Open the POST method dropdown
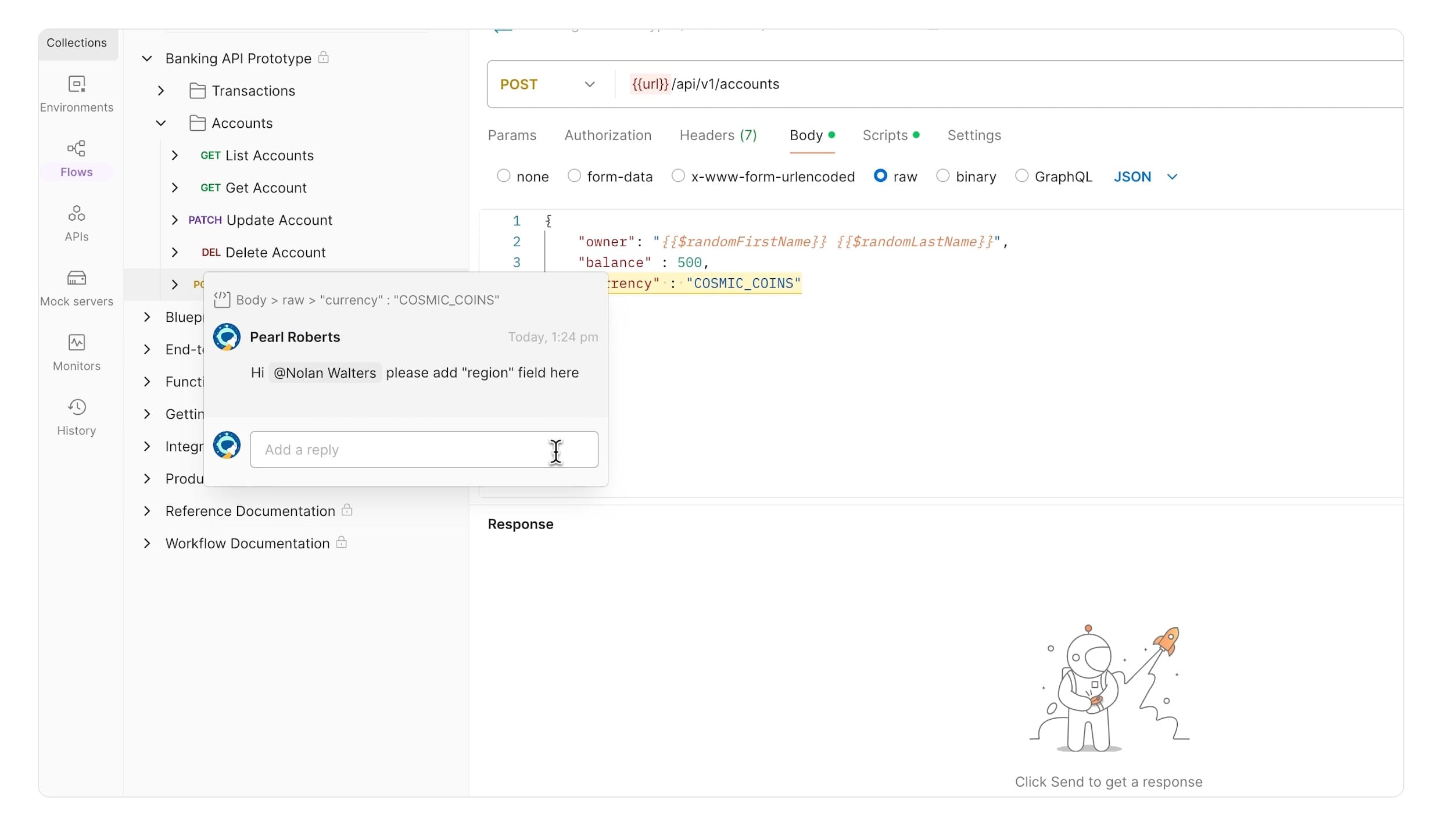 pos(590,84)
